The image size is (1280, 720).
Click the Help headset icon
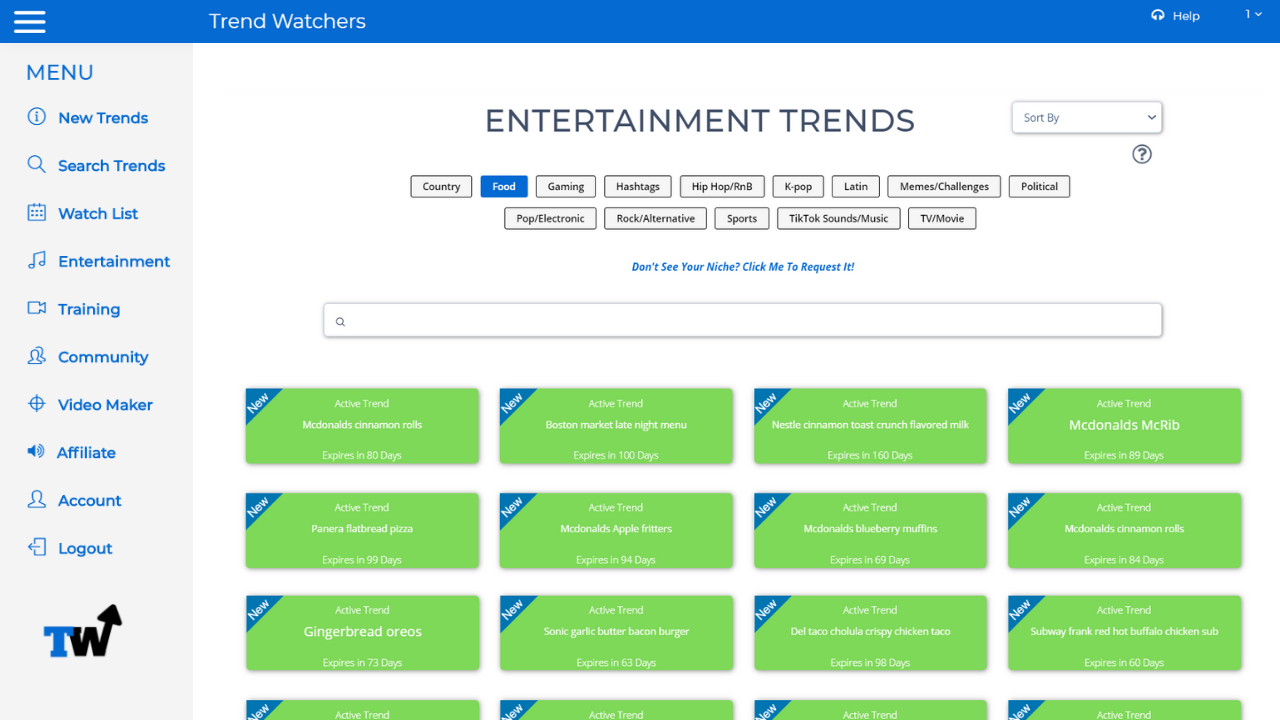tap(1158, 15)
